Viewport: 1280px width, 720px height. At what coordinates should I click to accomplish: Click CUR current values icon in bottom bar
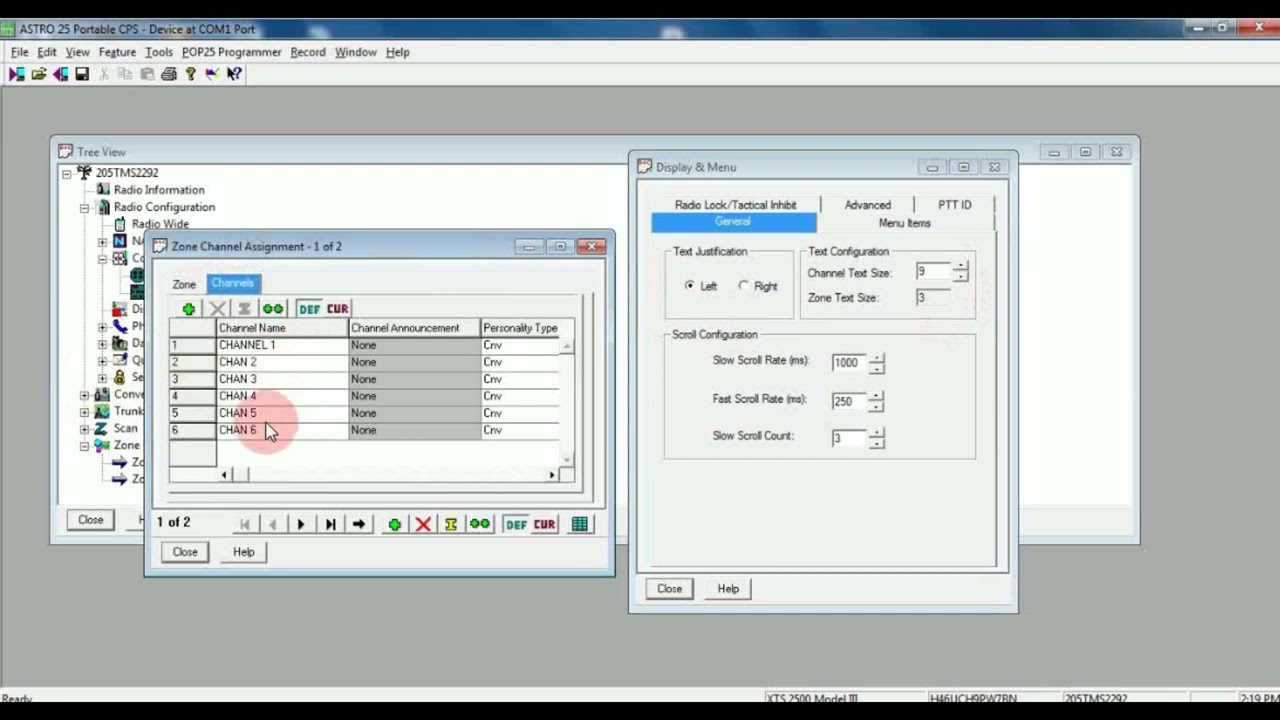544,524
